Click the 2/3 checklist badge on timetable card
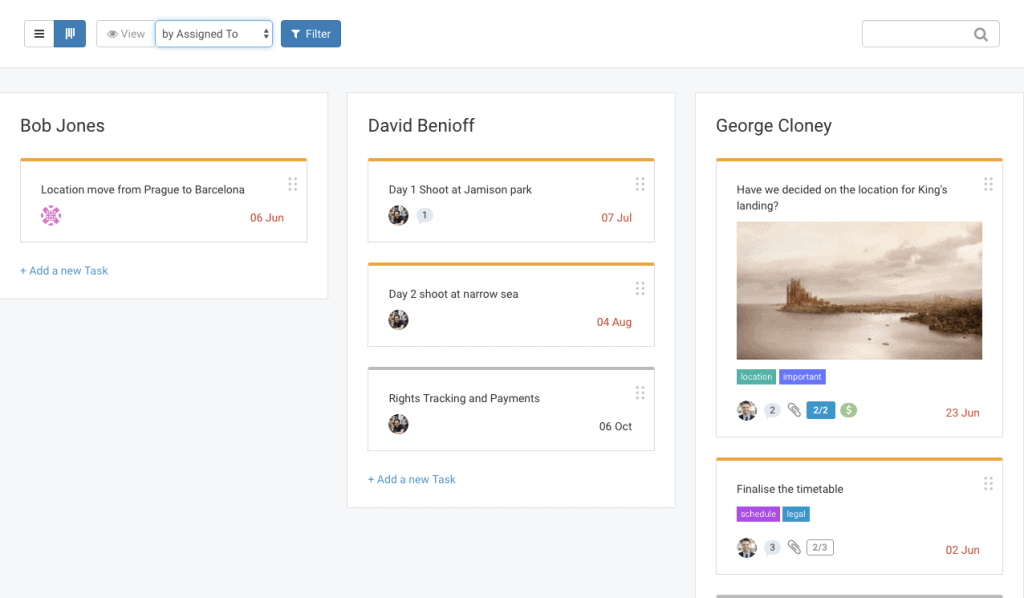Screen dimensions: 1024x598 click(x=820, y=547)
